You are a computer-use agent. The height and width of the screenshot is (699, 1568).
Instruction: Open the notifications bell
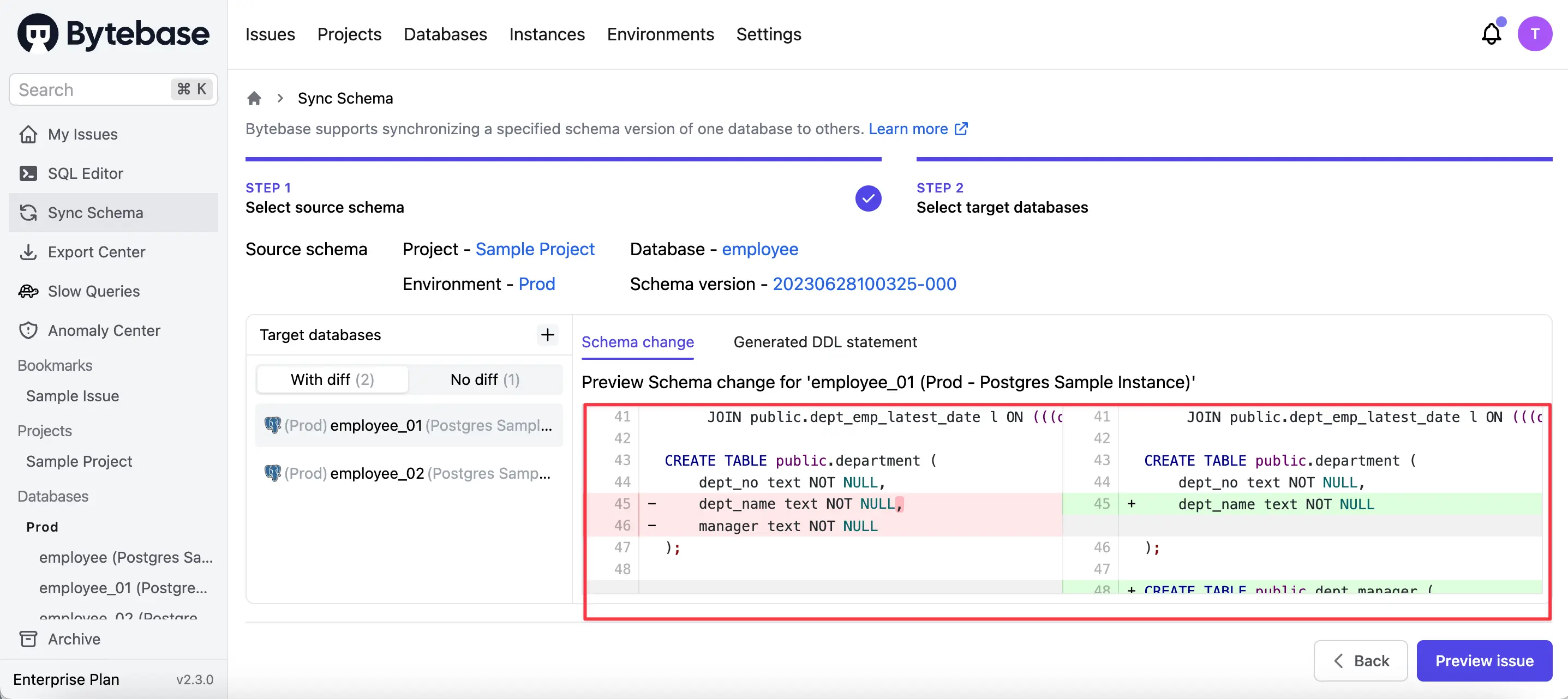(x=1491, y=33)
